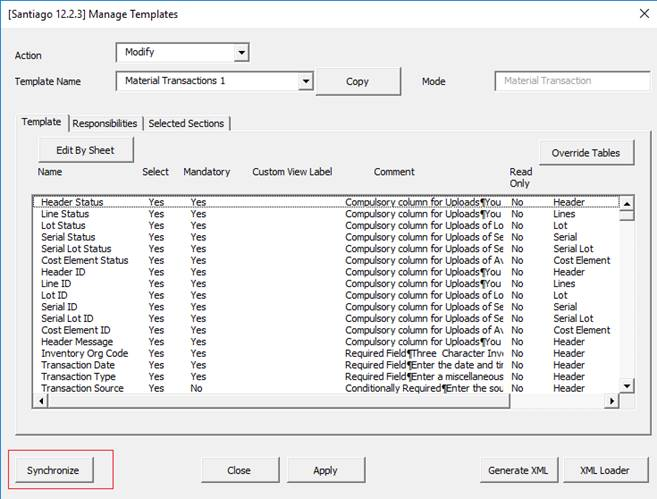Click the Read Only 'No' value for Lot Status

[517, 225]
